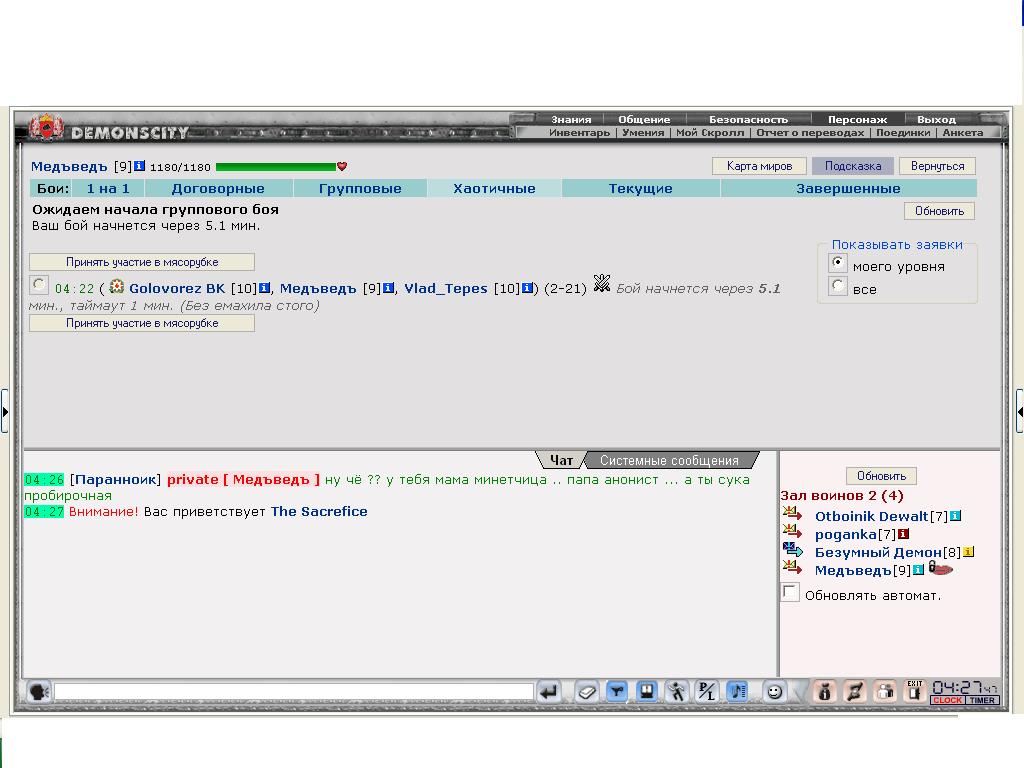Open the "Групповые" battles tab

360,188
